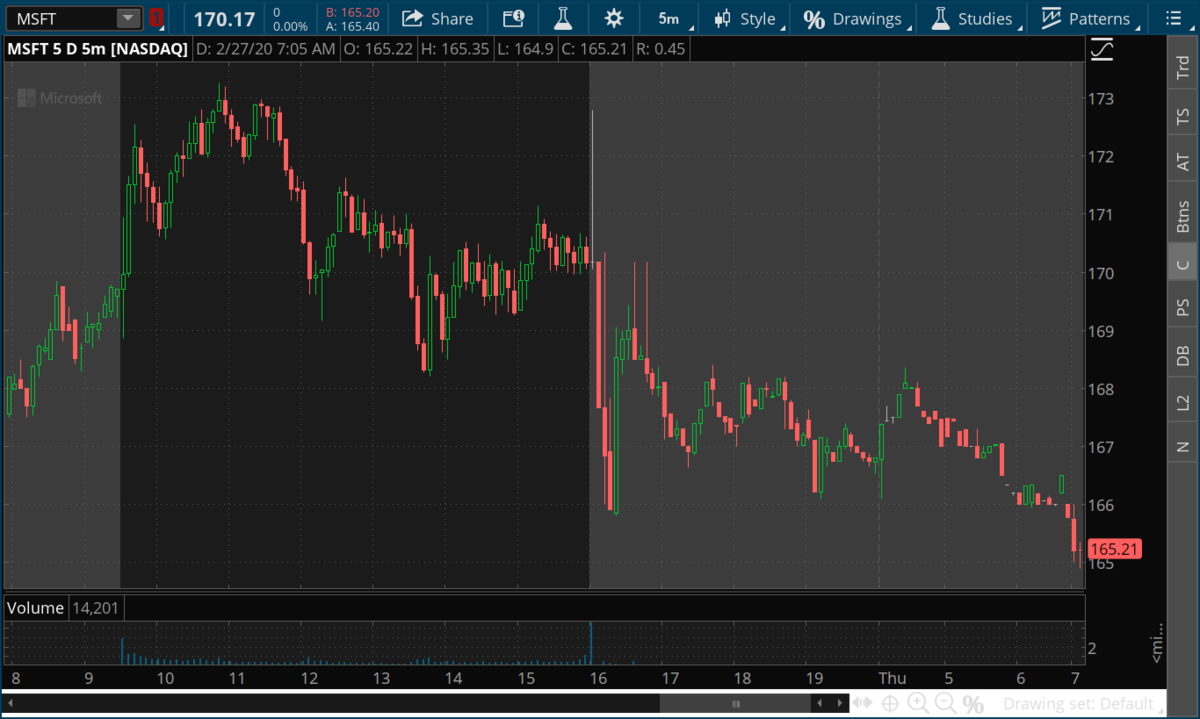
Task: Click the share arrow icon on the Share button
Action: tap(411, 18)
